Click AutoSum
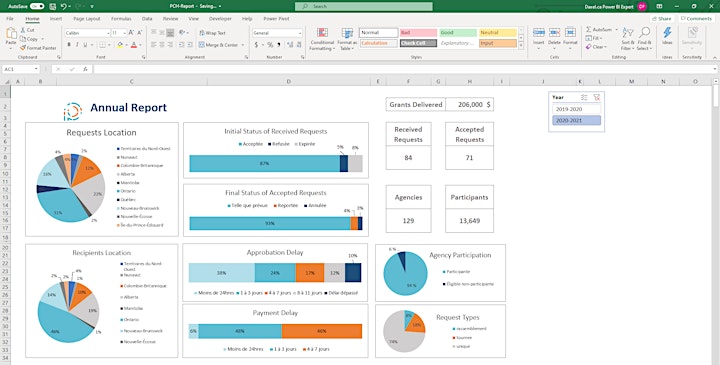Image resolution: width=720 pixels, height=365 pixels. click(599, 29)
